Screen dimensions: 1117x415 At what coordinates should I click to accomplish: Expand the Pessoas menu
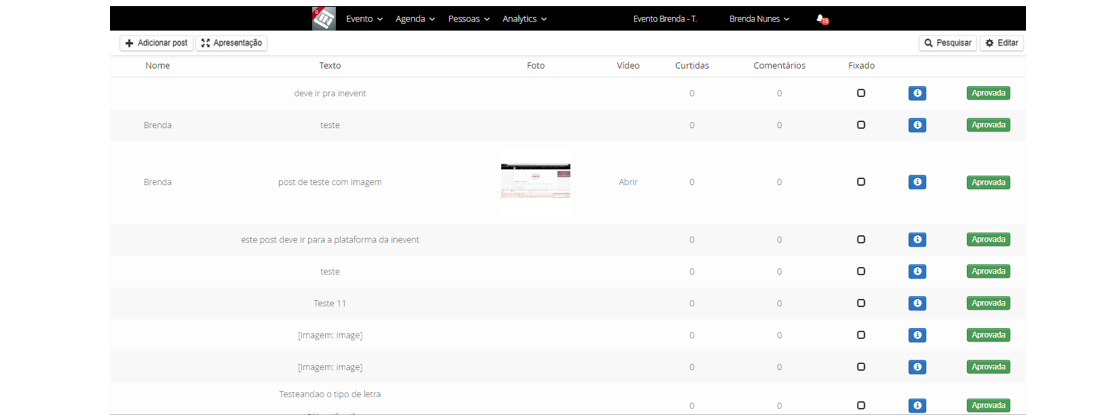pos(469,19)
